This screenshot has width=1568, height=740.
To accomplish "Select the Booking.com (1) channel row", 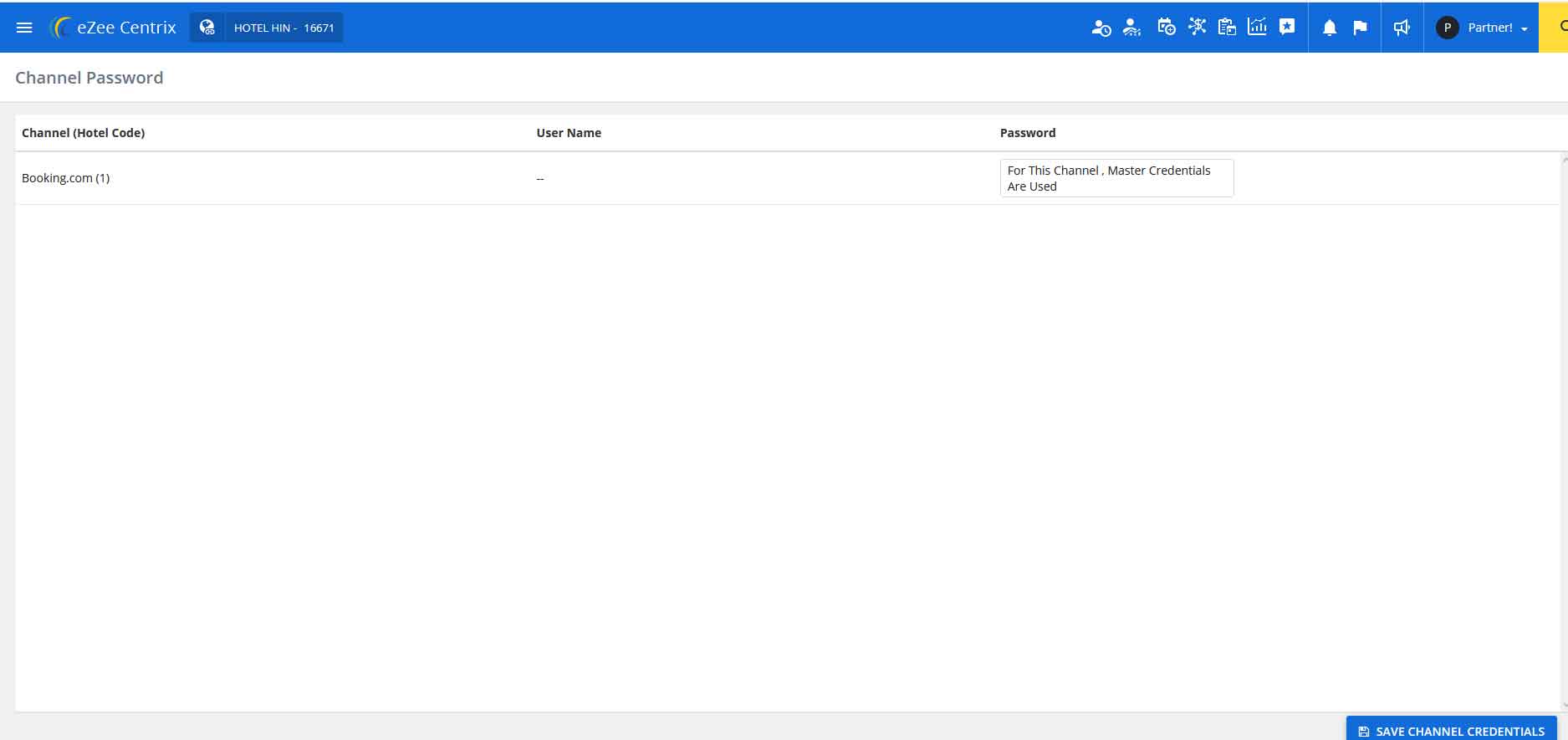I will click(787, 178).
